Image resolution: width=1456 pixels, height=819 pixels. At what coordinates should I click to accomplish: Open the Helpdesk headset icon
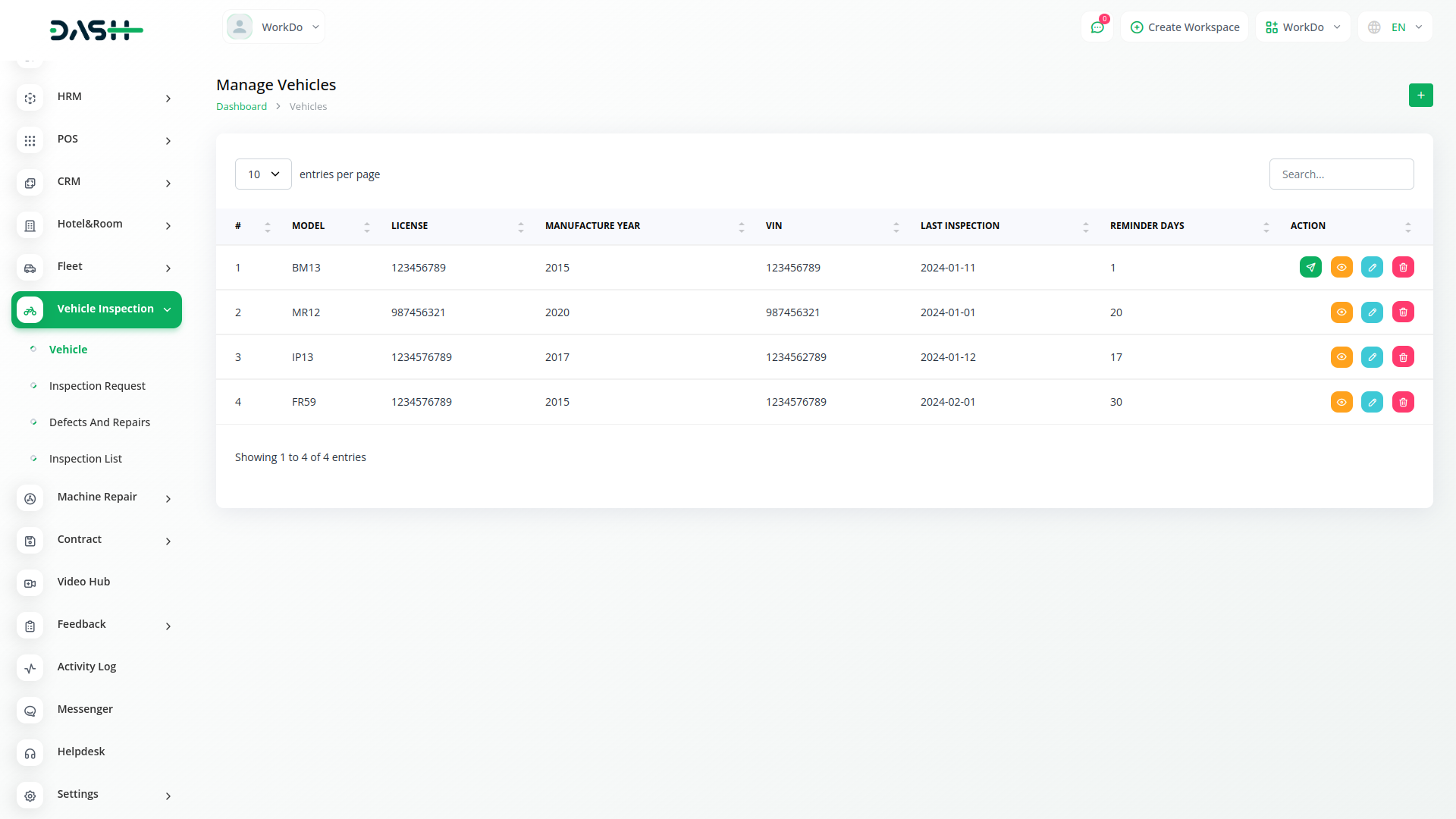click(x=30, y=753)
